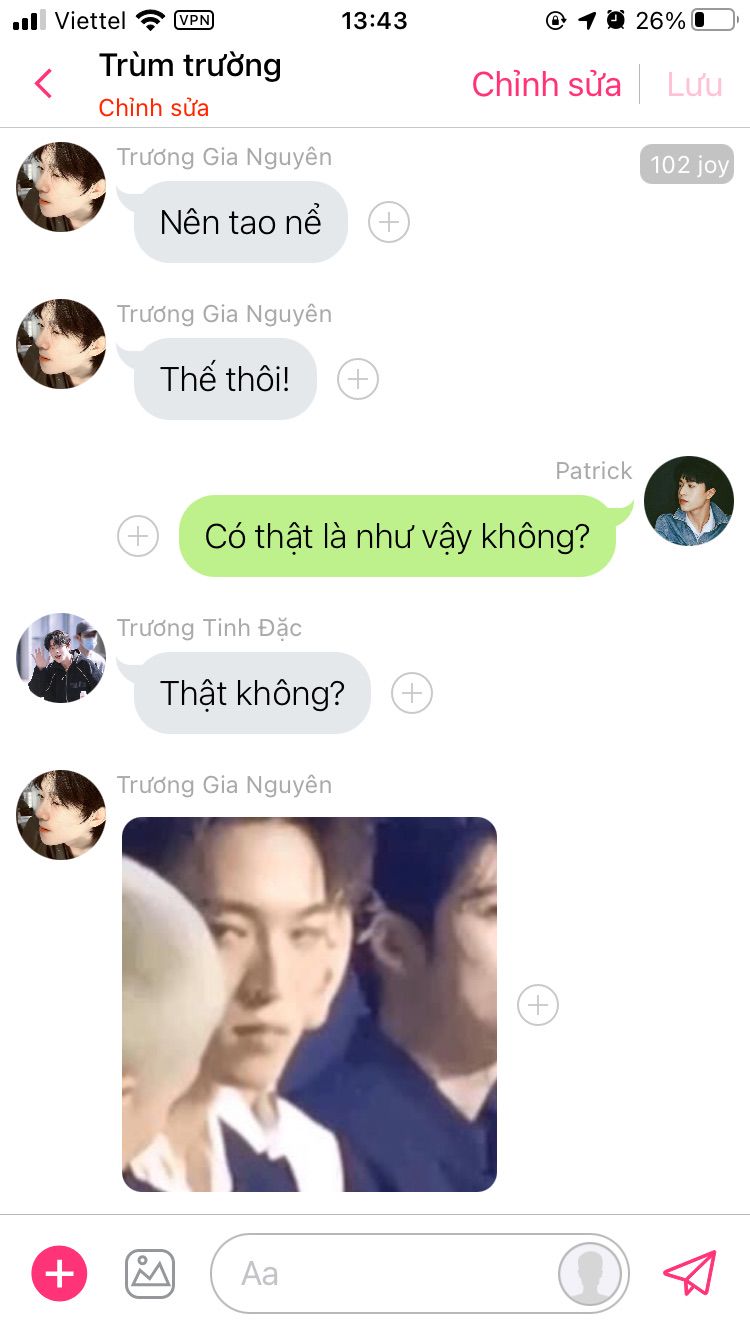Viewport: 750px width, 1334px height.
Task: Open the image gallery picker icon
Action: tap(150, 1274)
